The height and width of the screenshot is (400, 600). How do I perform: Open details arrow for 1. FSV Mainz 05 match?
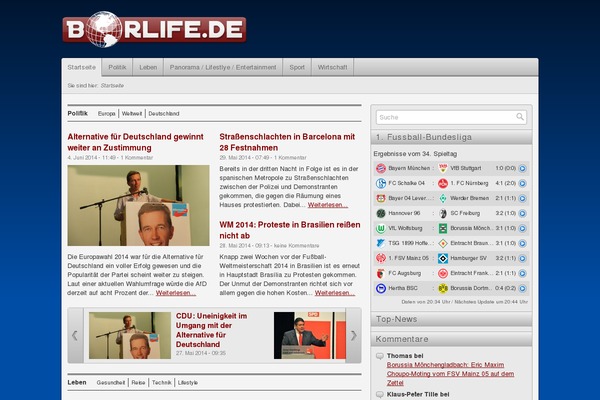522,258
